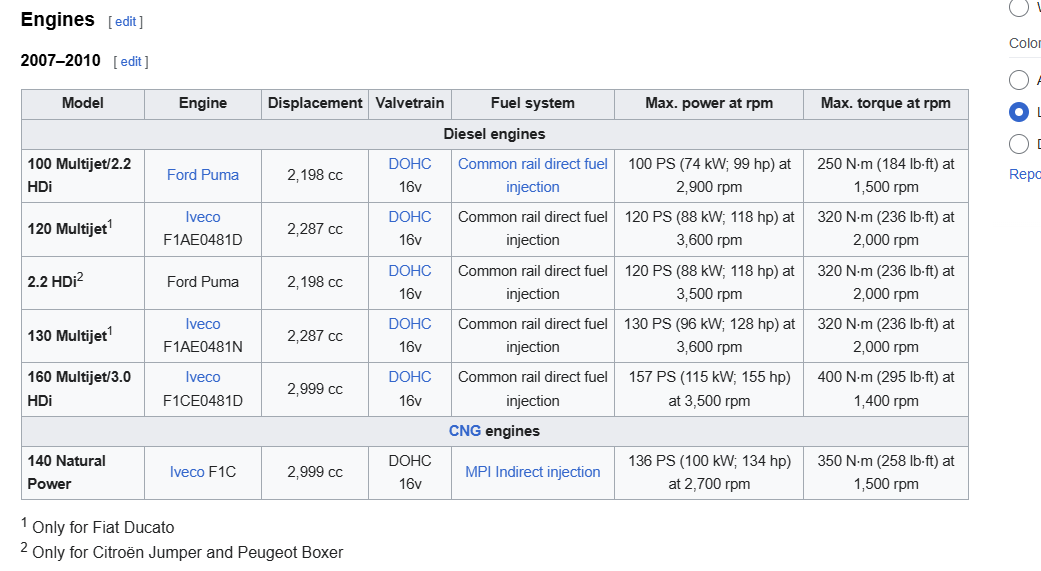This screenshot has width=1041, height=571.
Task: Open Iveco link in 140 Natural Power row
Action: coord(187,472)
